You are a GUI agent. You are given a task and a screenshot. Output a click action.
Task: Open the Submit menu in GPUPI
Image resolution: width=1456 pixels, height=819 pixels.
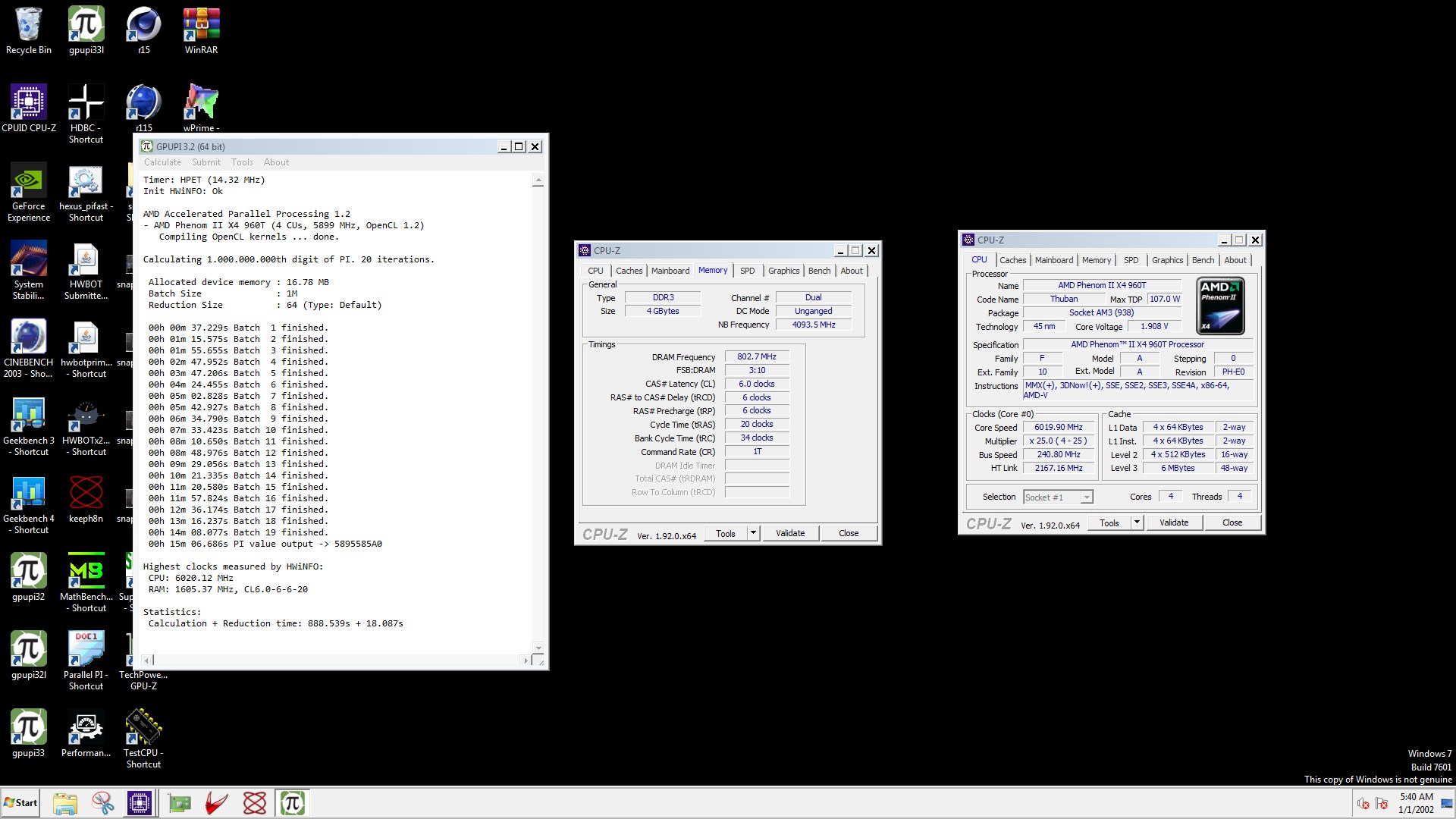206,162
